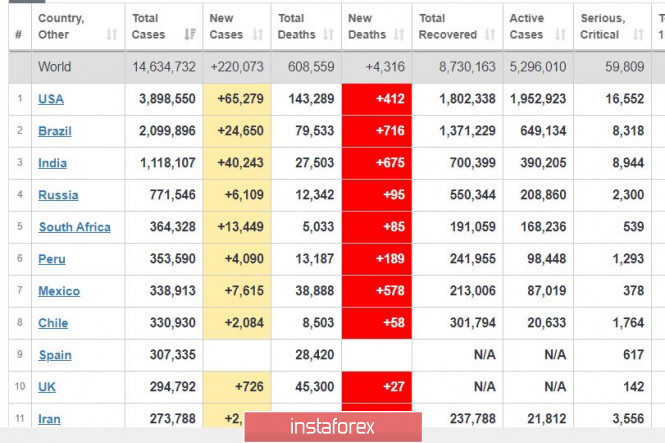This screenshot has height=443, width=665.
Task: Click the # rank column header
Action: [18, 35]
